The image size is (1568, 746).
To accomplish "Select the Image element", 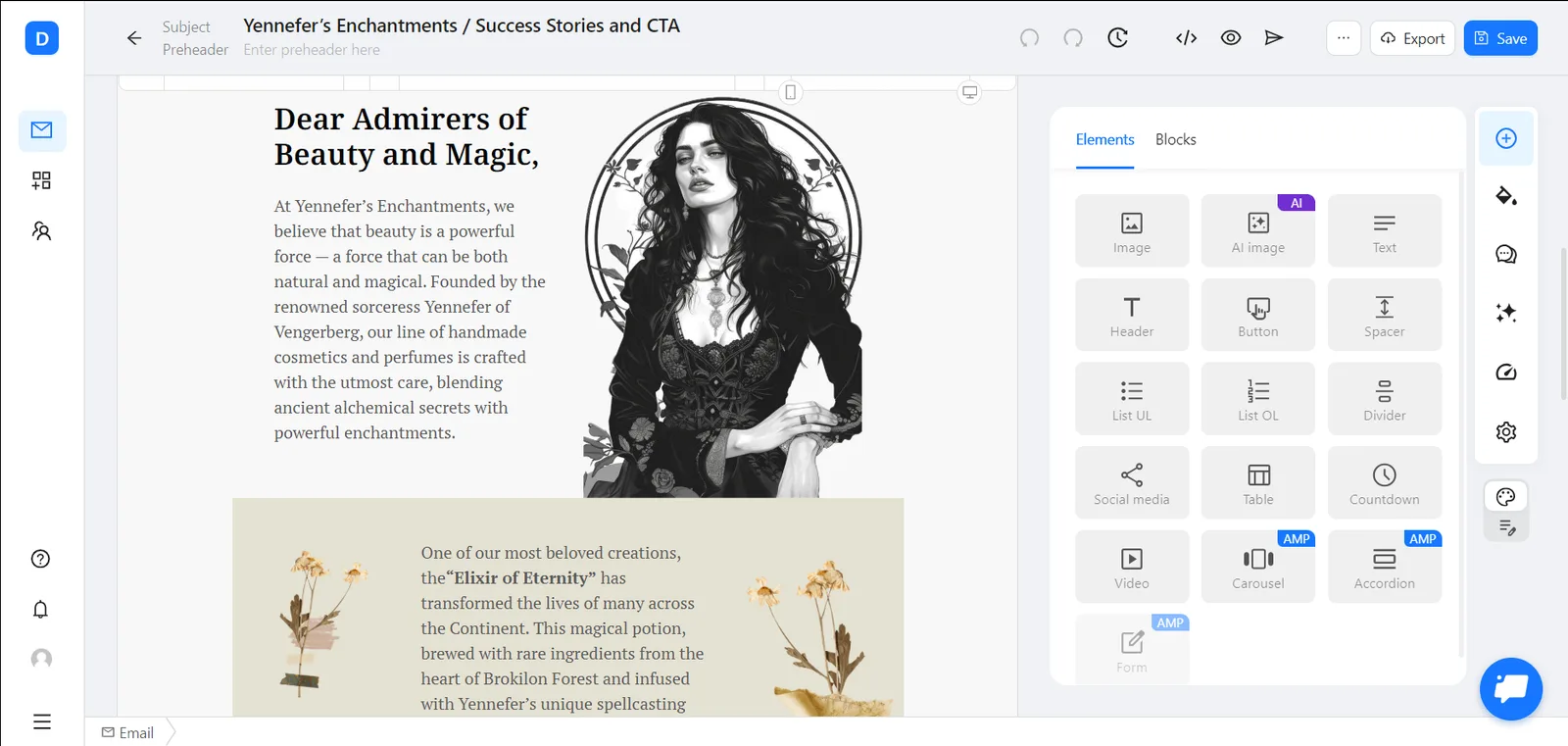I will point(1132,230).
